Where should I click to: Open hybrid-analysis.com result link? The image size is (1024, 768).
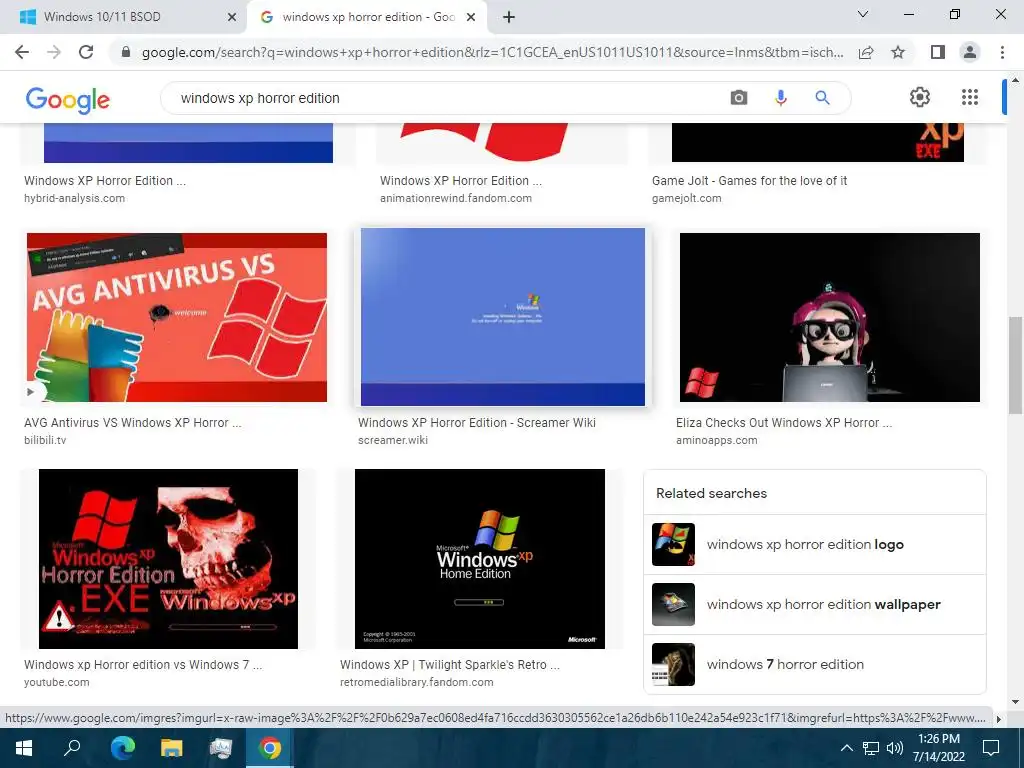pos(74,199)
